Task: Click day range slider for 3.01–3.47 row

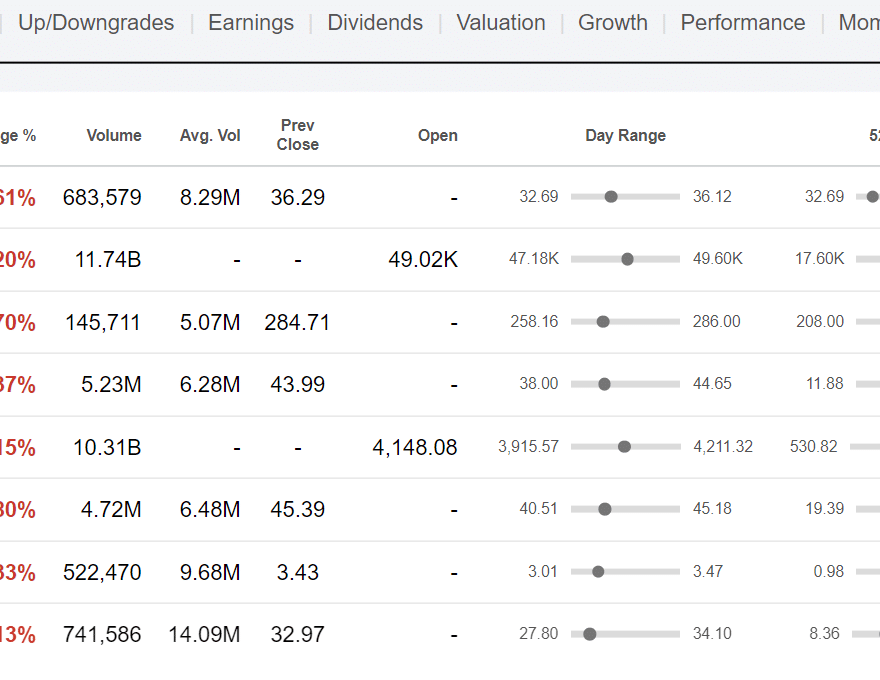Action: pos(625,572)
